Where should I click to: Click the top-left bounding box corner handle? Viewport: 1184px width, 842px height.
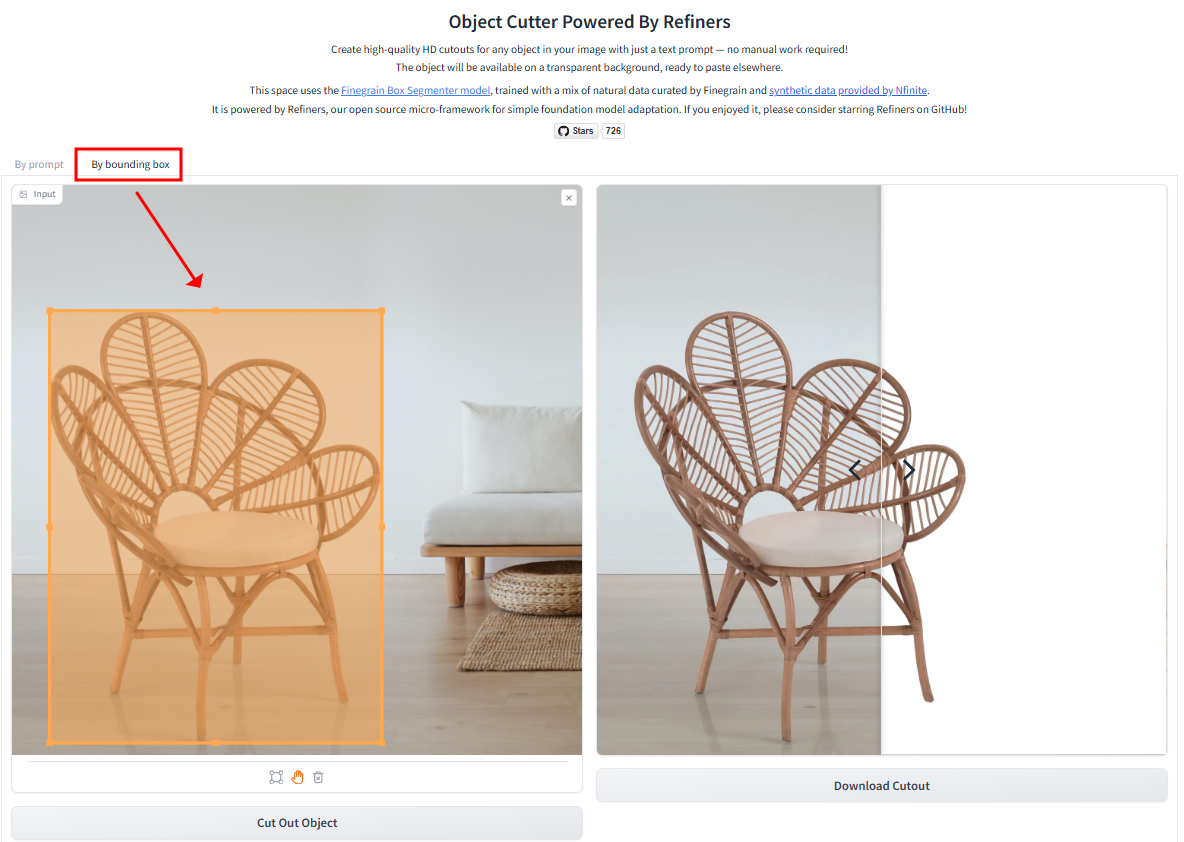pos(50,310)
